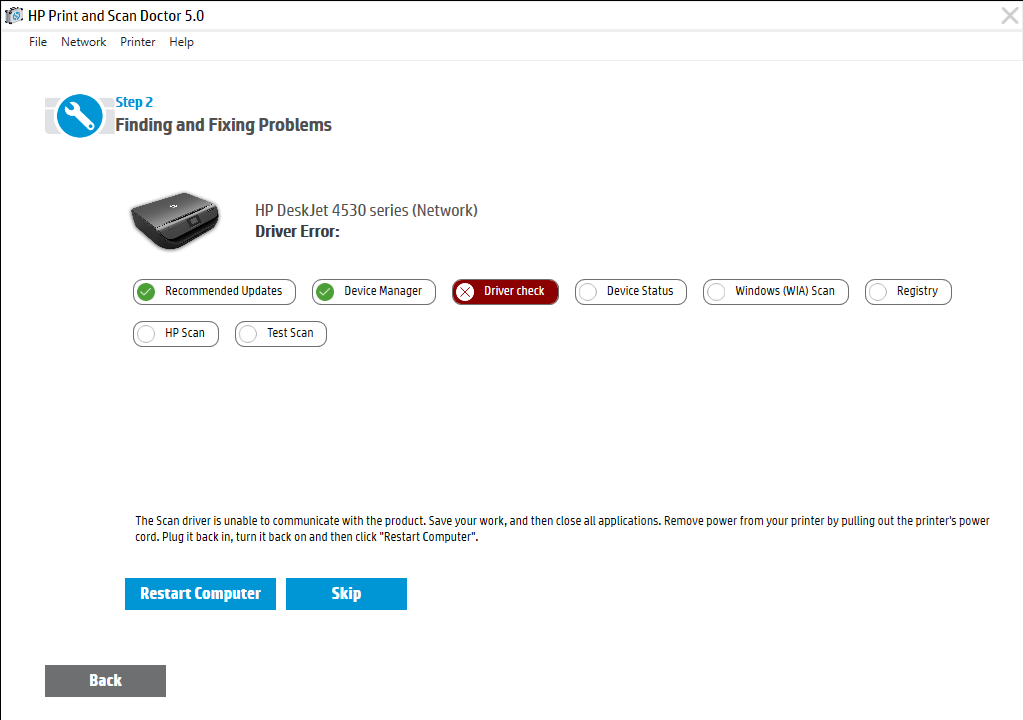The image size is (1023, 720).
Task: Click the 'Finding and Fixing Problems' heading
Action: [x=224, y=125]
